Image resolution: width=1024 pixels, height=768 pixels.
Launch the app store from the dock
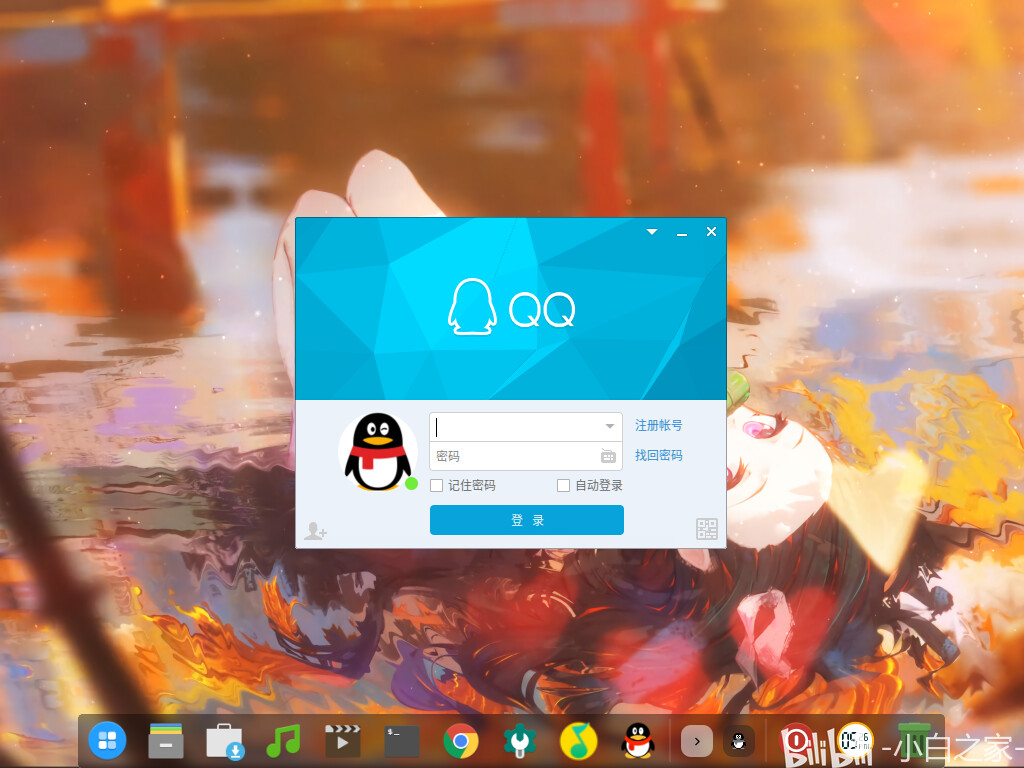click(x=225, y=742)
